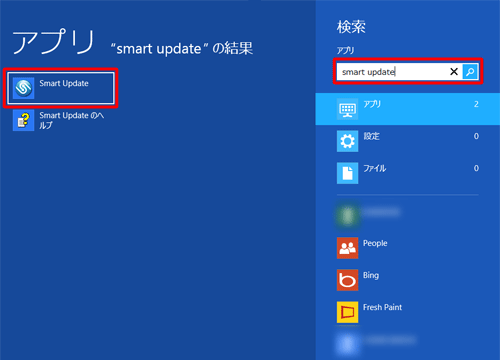Image resolution: width=500 pixels, height=360 pixels.
Task: Select the 設定 search category
Action: (x=408, y=141)
